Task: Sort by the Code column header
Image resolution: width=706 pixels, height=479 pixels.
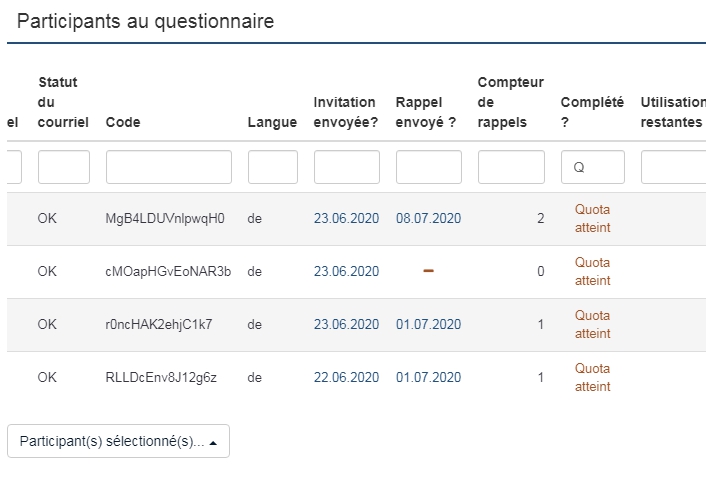Action: (x=123, y=122)
